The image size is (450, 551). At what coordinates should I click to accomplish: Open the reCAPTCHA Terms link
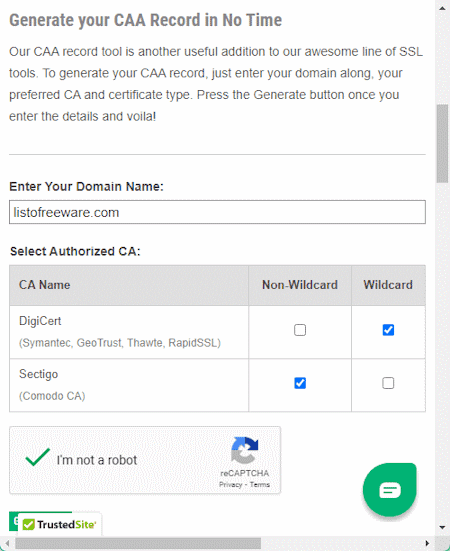tap(260, 485)
